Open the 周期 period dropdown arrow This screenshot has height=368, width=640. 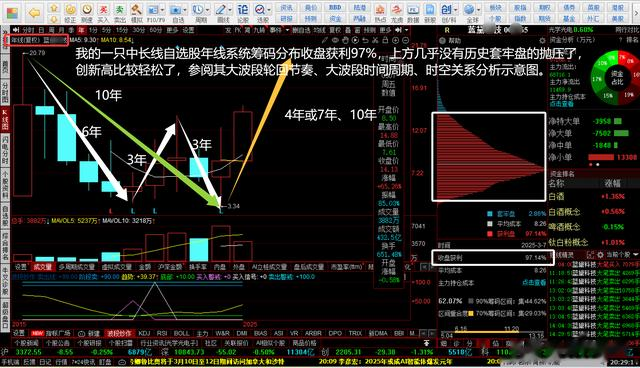coord(209,9)
